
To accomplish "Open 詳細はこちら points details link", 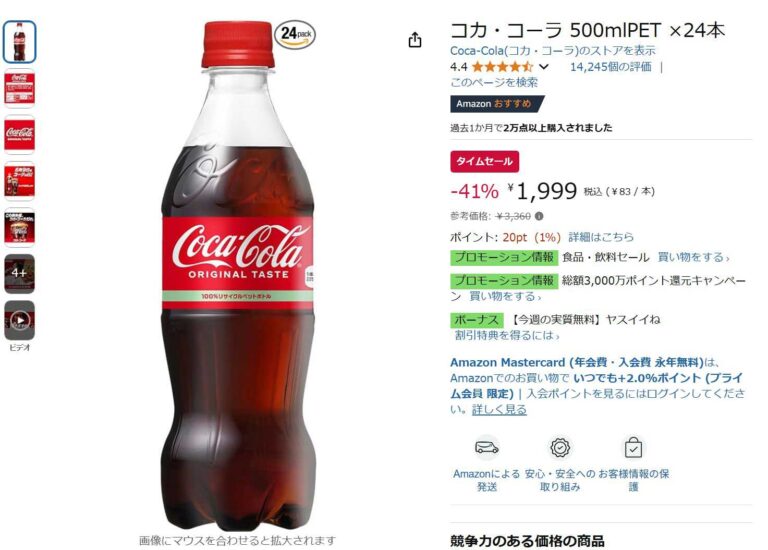I will coord(601,237).
